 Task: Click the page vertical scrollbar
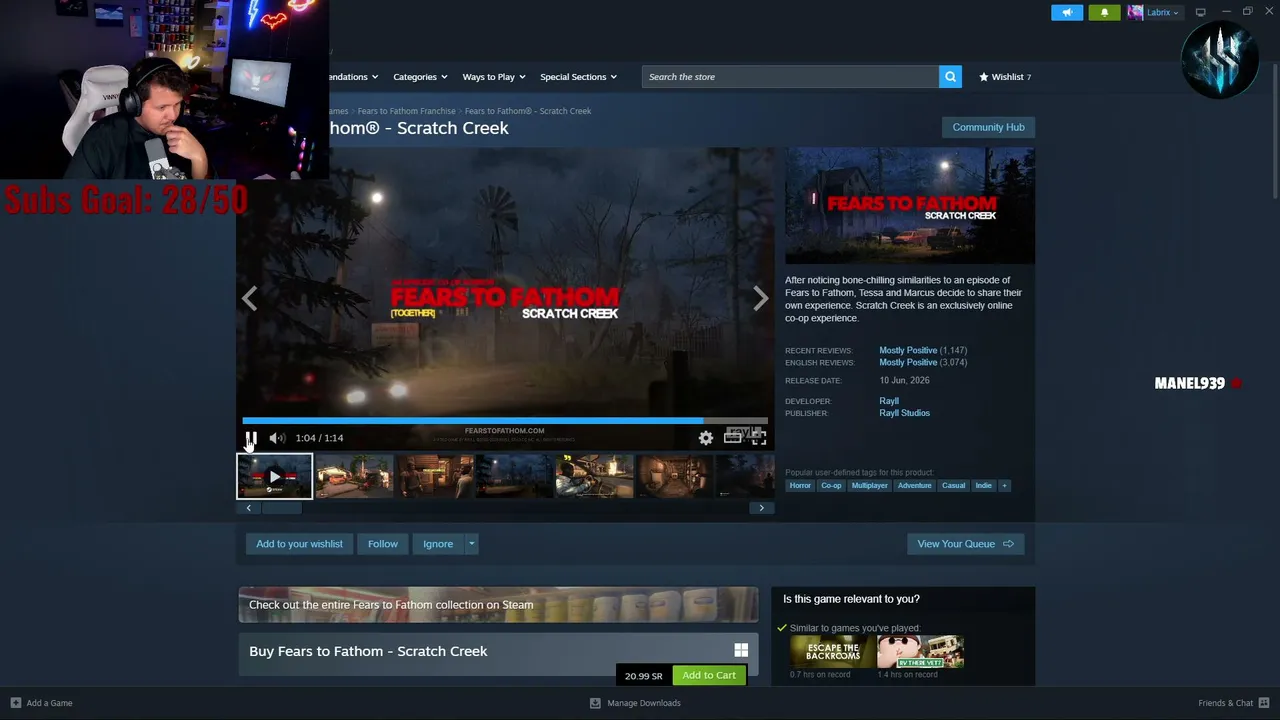click(x=1274, y=130)
